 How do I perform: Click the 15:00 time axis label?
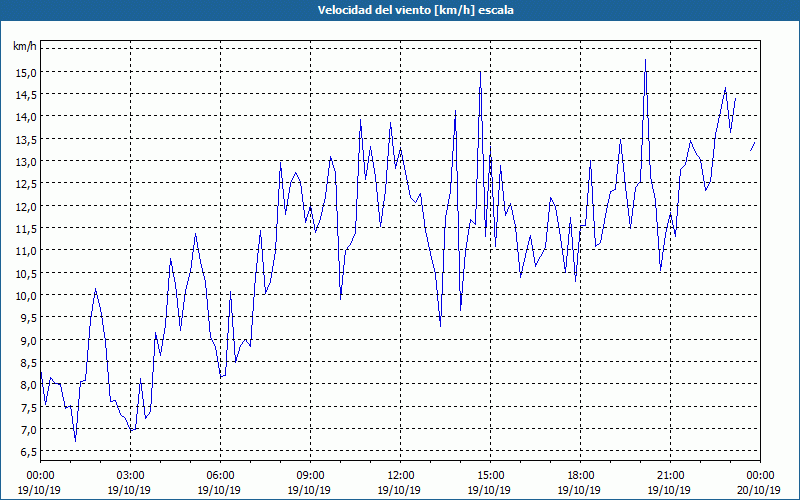pyautogui.click(x=490, y=475)
